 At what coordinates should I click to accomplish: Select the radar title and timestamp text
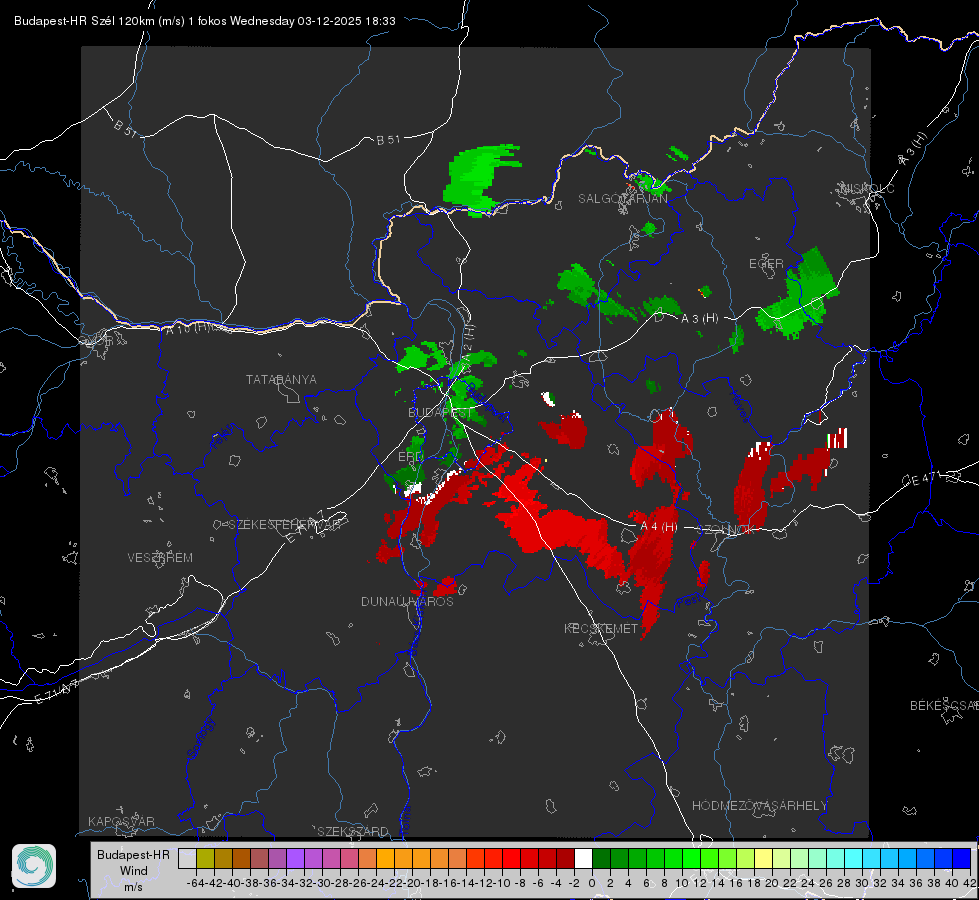(205, 21)
